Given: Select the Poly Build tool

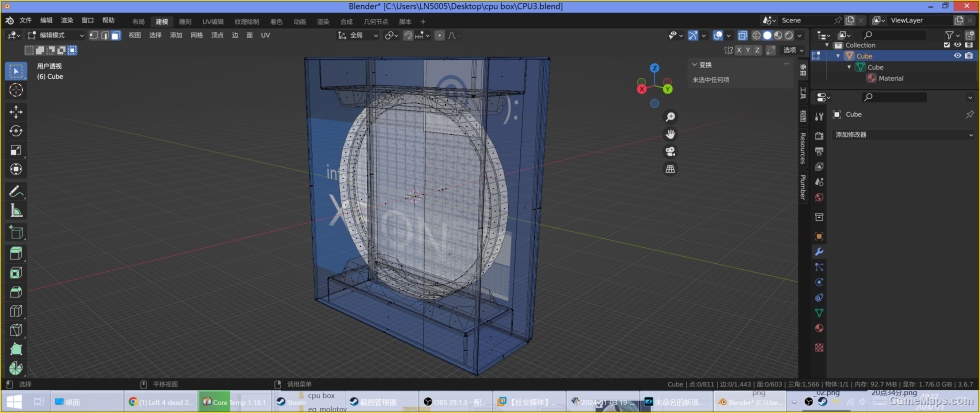Looking at the screenshot, I should point(16,349).
